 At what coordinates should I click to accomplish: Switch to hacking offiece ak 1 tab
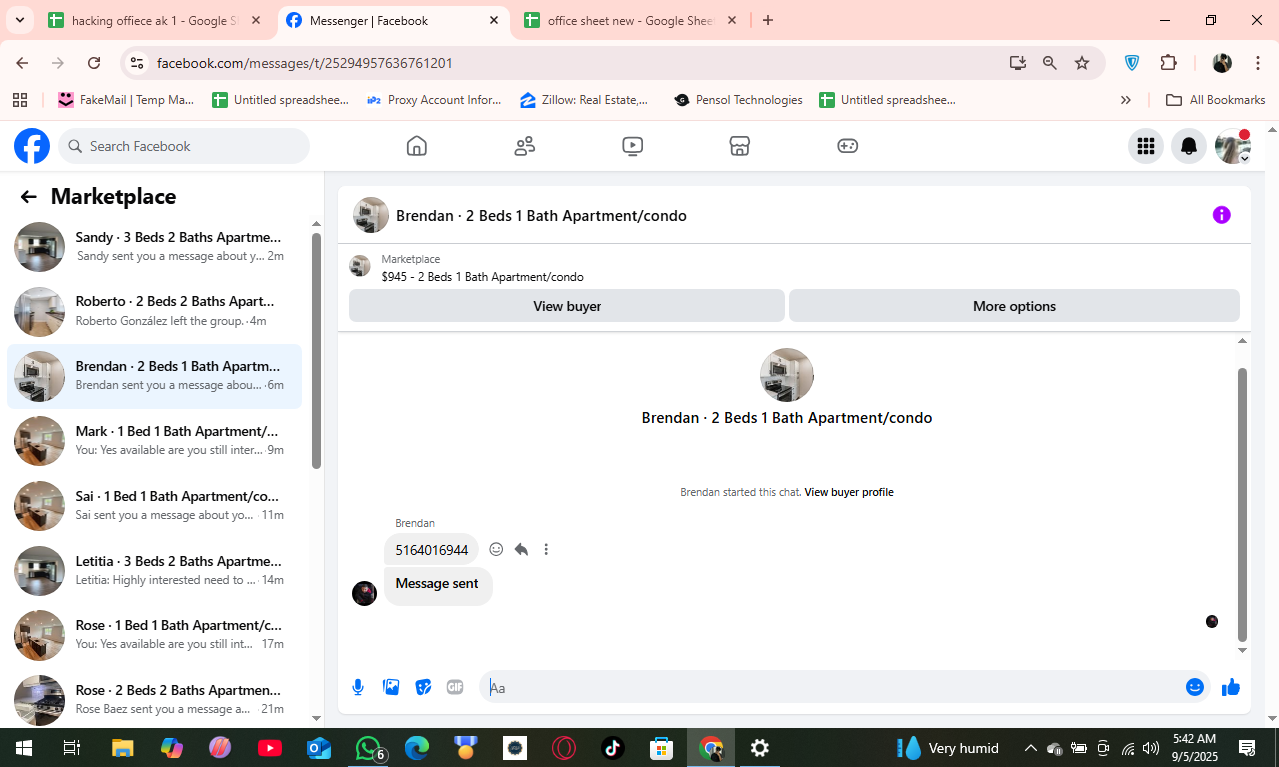click(x=153, y=20)
